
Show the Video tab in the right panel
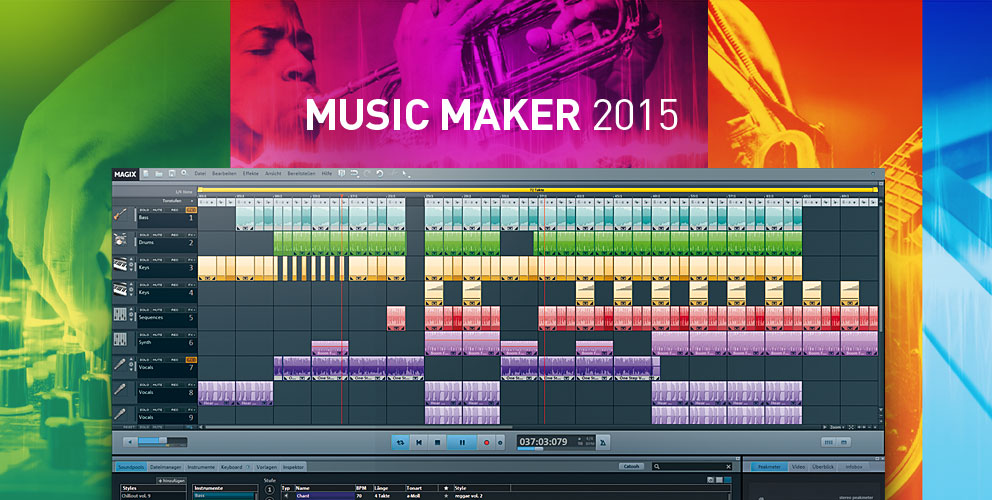pos(798,466)
